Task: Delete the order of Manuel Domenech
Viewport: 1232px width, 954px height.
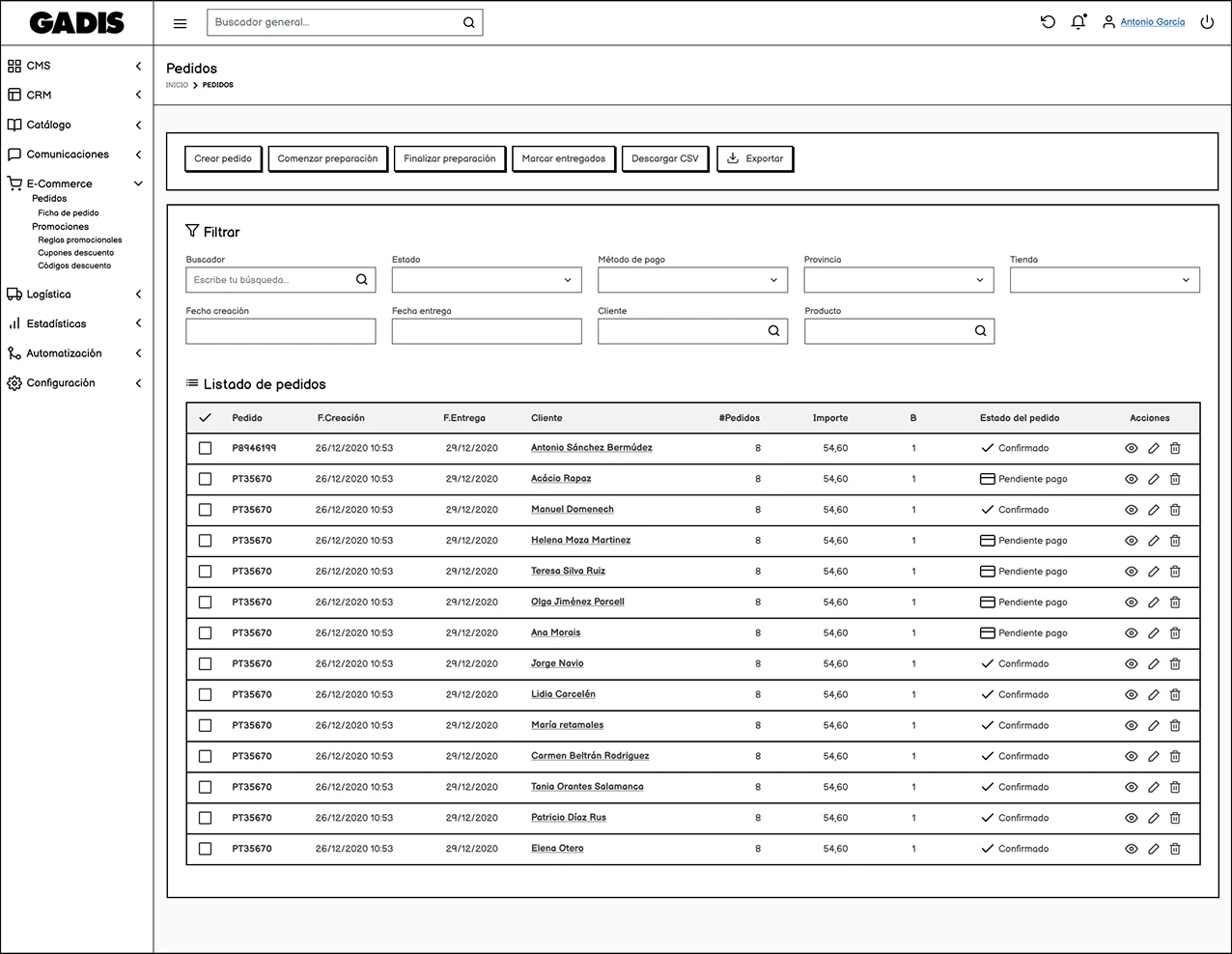Action: pos(1175,510)
